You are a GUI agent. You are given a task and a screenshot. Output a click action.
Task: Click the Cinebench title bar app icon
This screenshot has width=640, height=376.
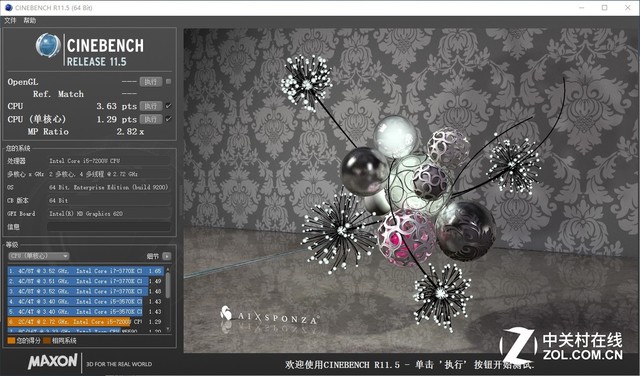(x=8, y=7)
